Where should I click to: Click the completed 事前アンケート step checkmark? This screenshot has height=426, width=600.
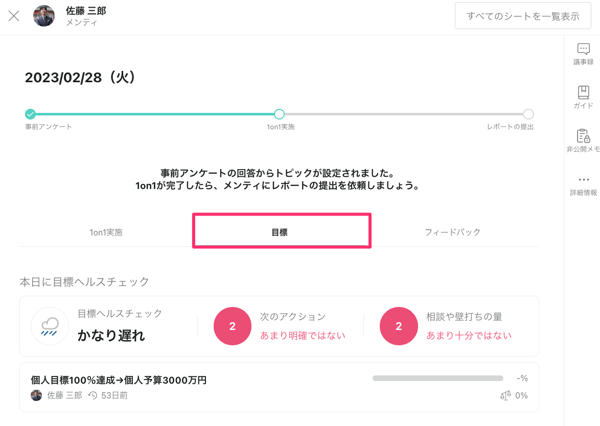tap(30, 114)
